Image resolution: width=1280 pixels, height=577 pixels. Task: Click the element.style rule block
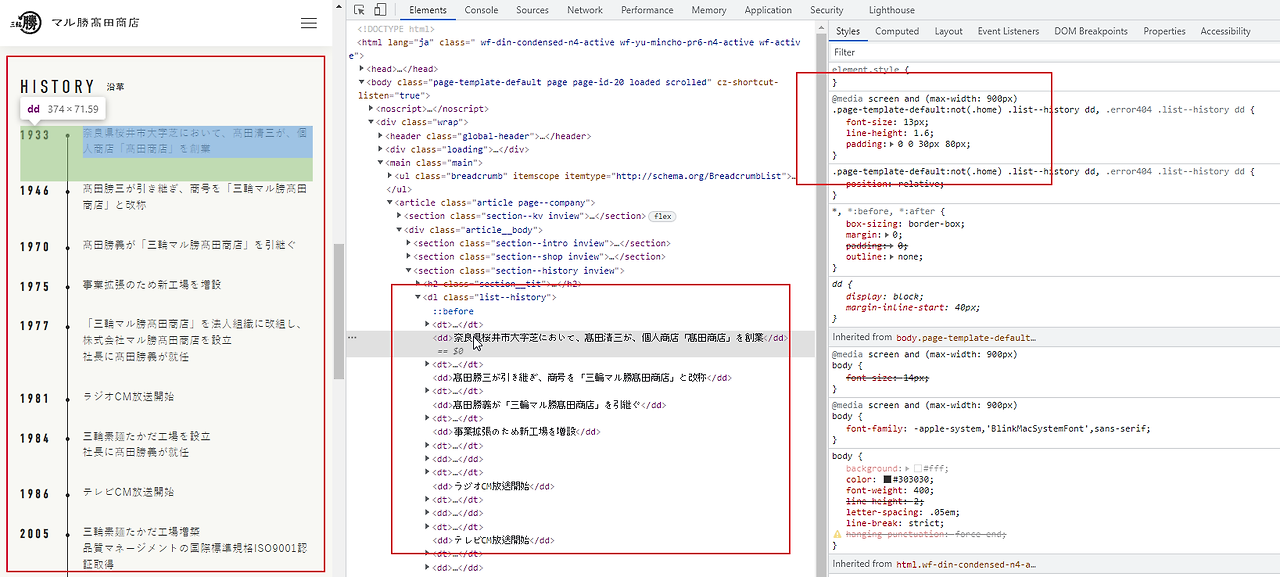pyautogui.click(x=1054, y=76)
